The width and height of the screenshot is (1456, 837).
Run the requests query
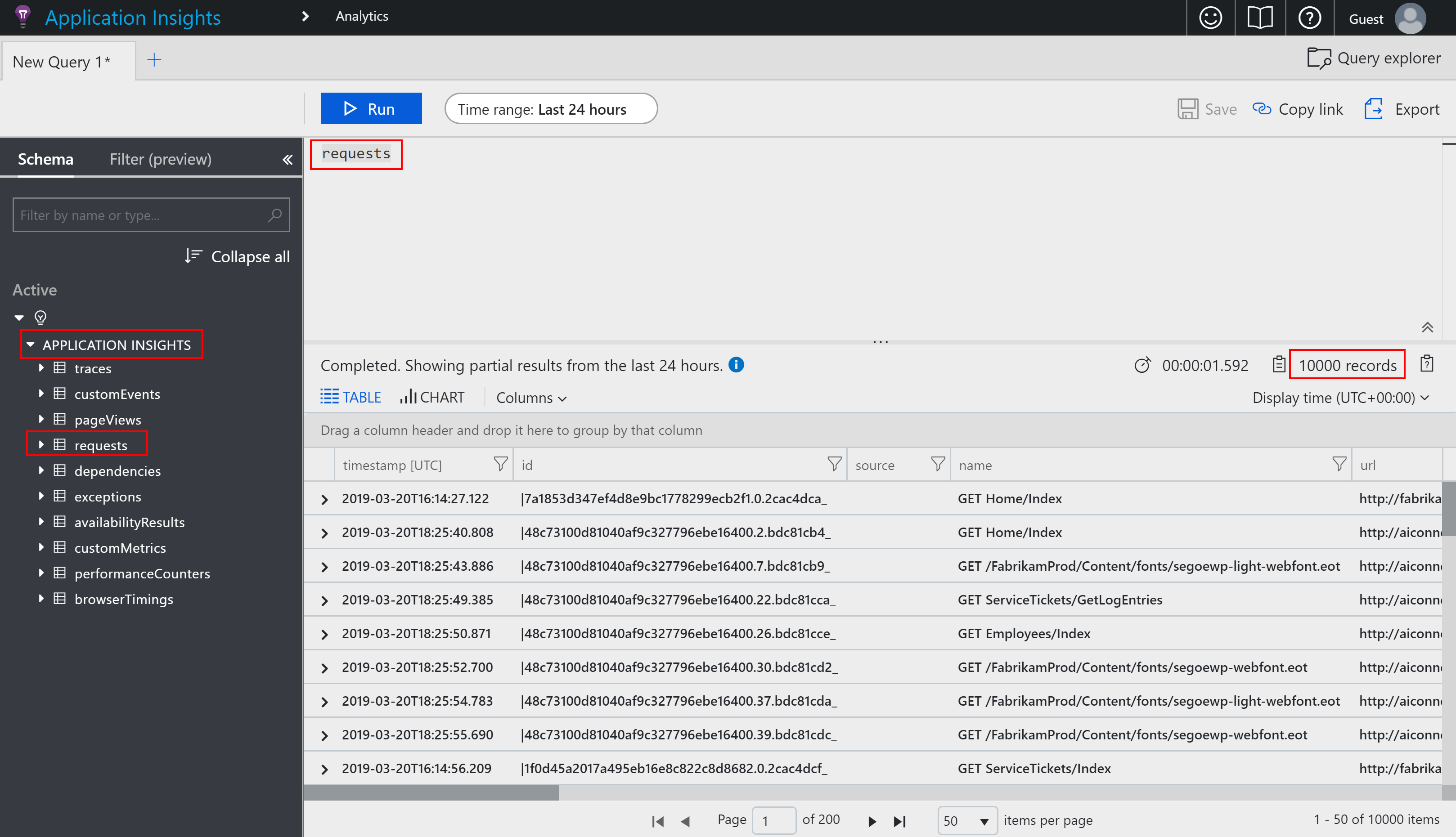tap(371, 108)
